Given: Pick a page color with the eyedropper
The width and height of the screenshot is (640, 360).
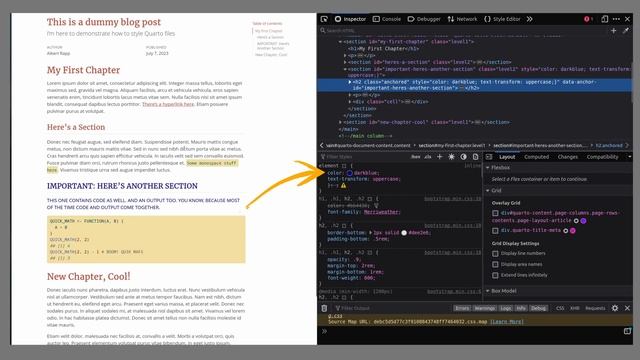Looking at the screenshot, I should click(x=626, y=30).
